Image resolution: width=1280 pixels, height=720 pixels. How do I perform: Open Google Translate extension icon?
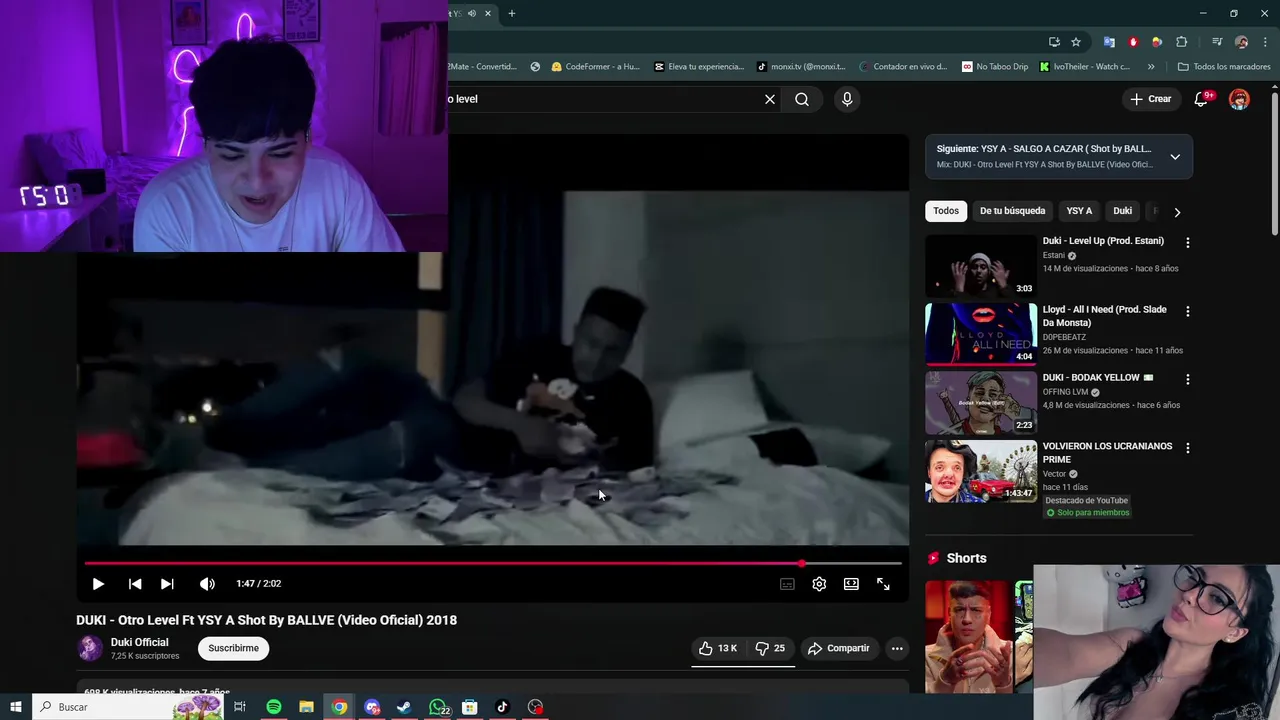1109,42
